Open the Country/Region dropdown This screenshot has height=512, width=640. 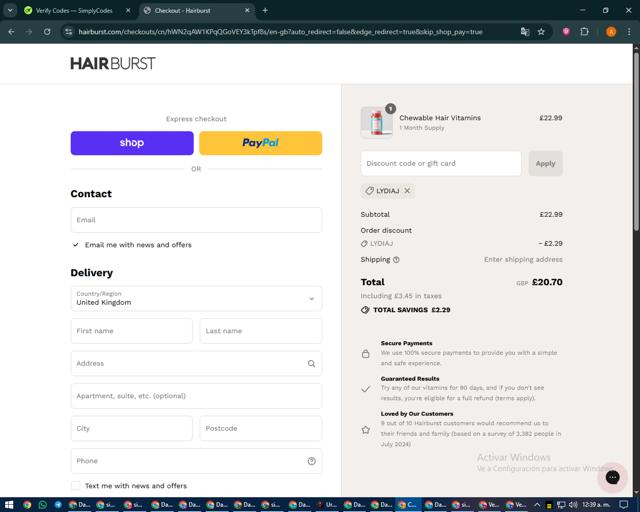point(196,298)
